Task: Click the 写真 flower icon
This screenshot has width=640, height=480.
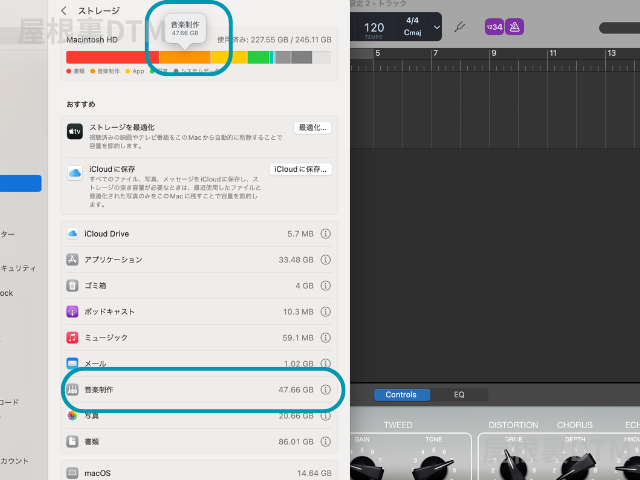Action: pyautogui.click(x=72, y=416)
